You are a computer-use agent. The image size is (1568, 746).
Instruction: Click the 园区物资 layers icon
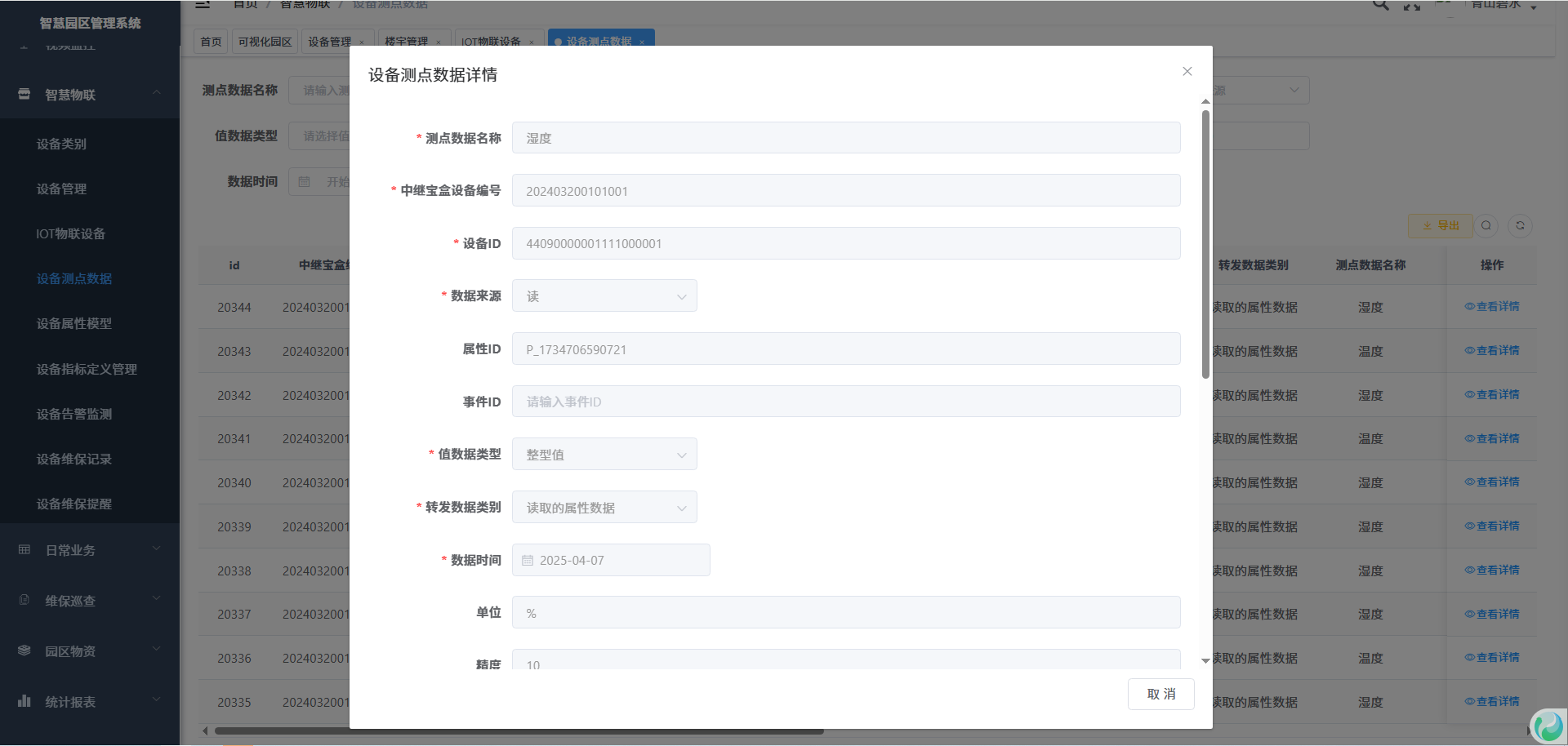tap(24, 651)
